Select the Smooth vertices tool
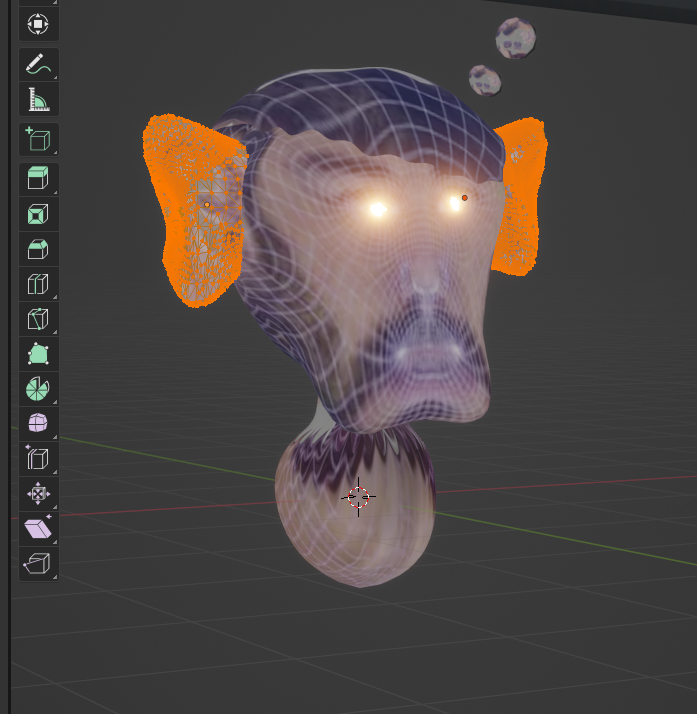The height and width of the screenshot is (714, 697). pos(39,423)
